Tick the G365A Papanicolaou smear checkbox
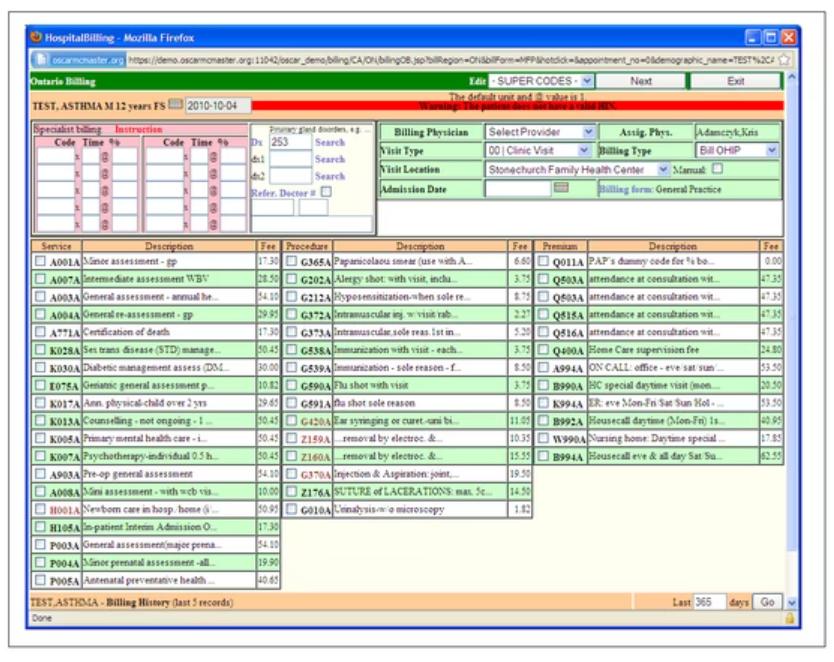 (x=291, y=261)
